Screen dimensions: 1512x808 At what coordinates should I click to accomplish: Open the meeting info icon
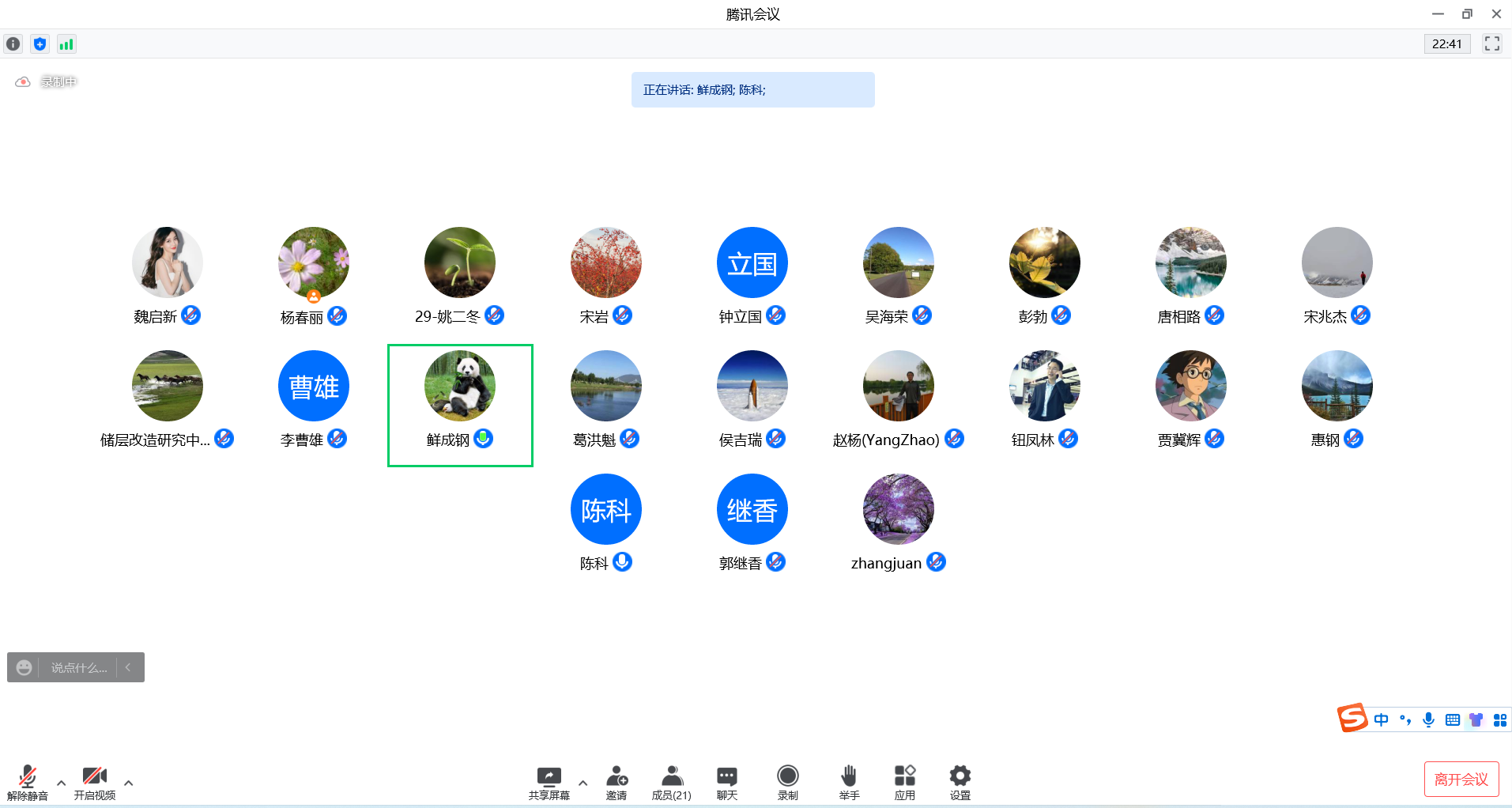[x=13, y=44]
